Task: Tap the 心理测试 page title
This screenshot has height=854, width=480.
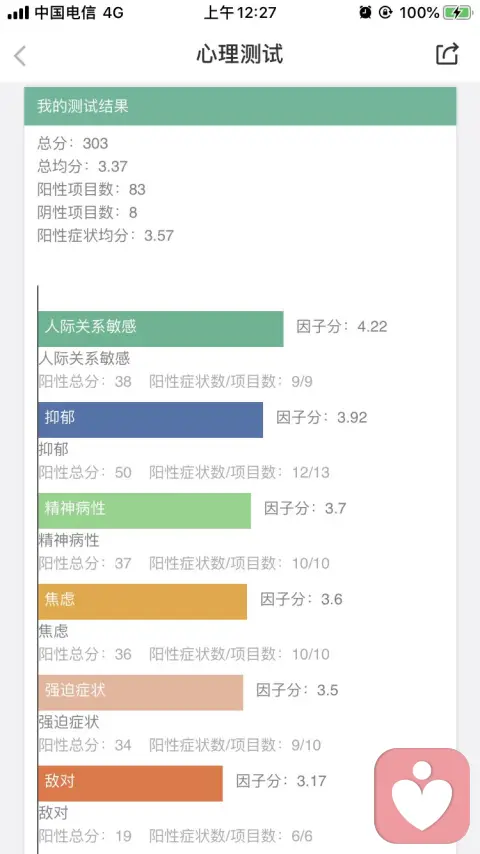Action: tap(240, 54)
